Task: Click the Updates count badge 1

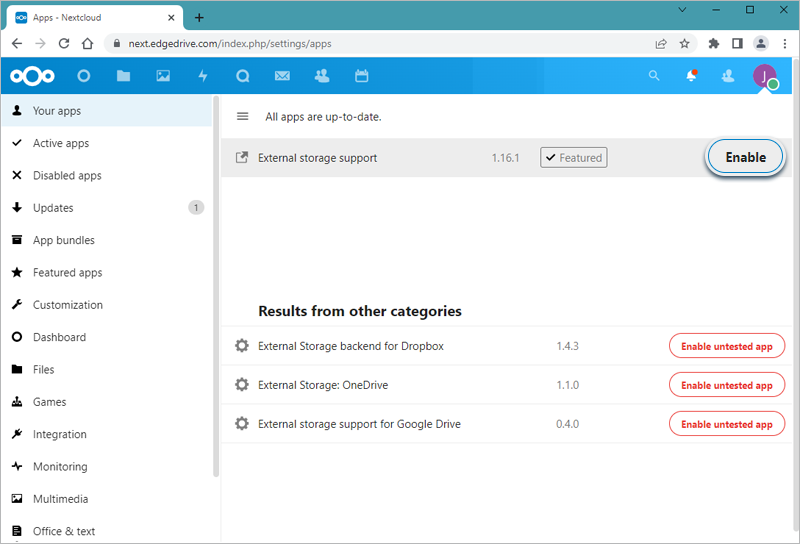Action: [x=196, y=208]
